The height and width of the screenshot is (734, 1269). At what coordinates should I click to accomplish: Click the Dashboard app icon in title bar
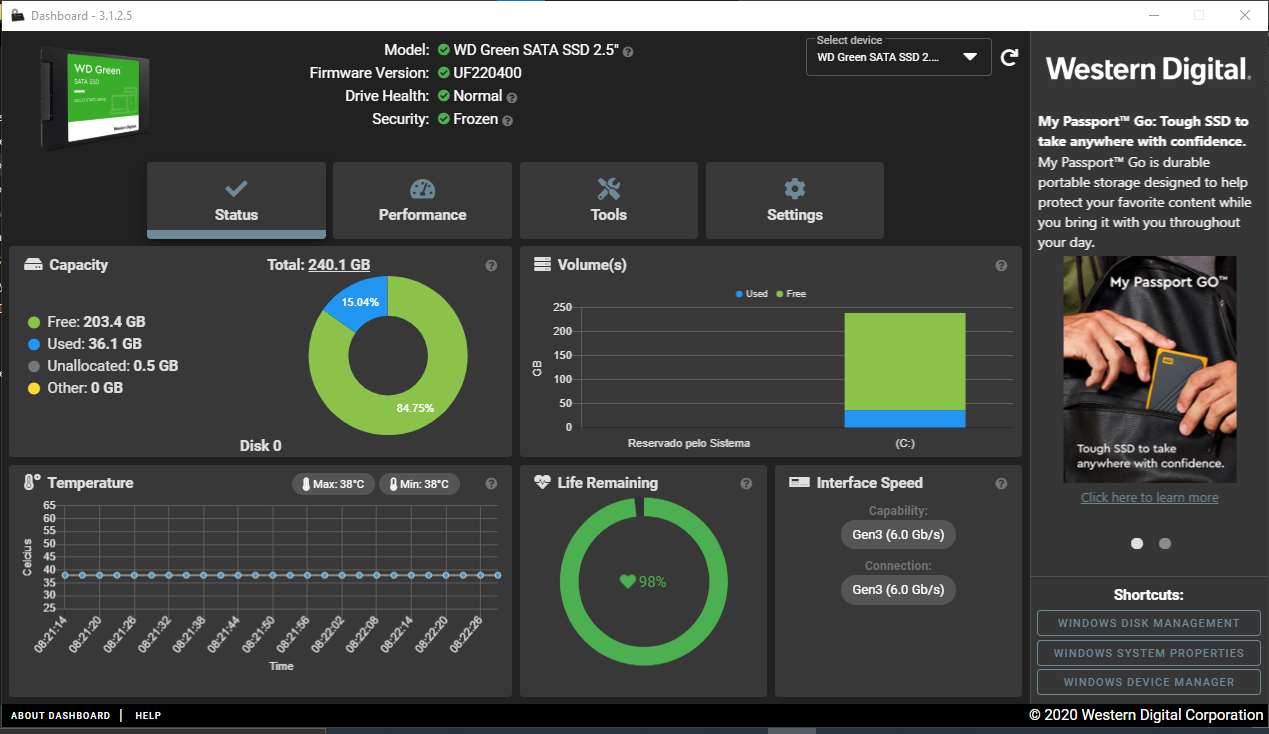[17, 15]
